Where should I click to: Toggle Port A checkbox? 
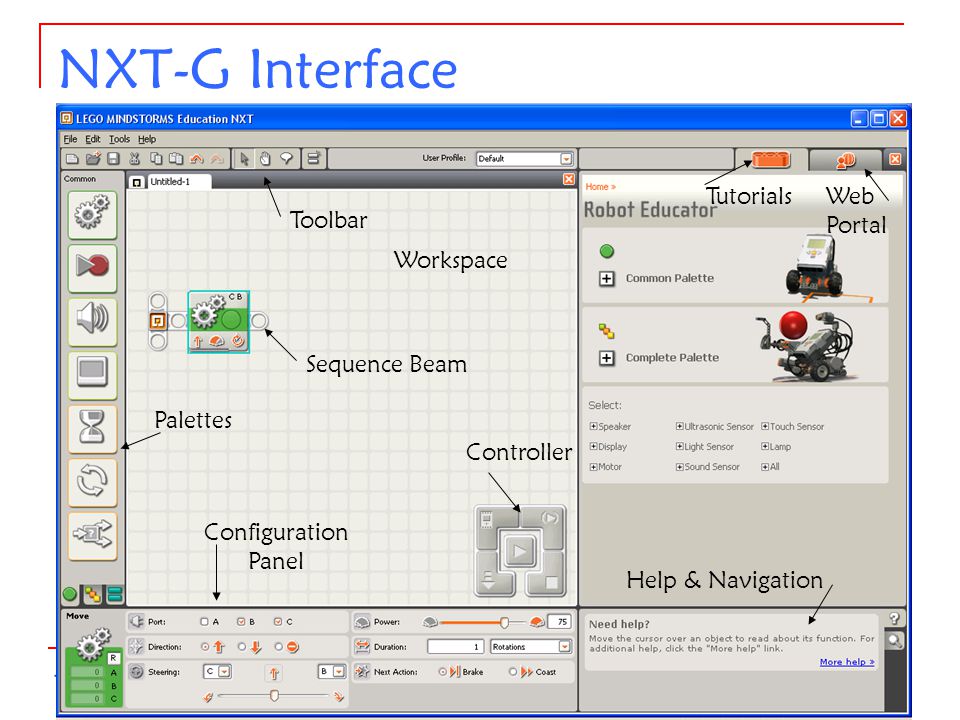click(x=204, y=621)
